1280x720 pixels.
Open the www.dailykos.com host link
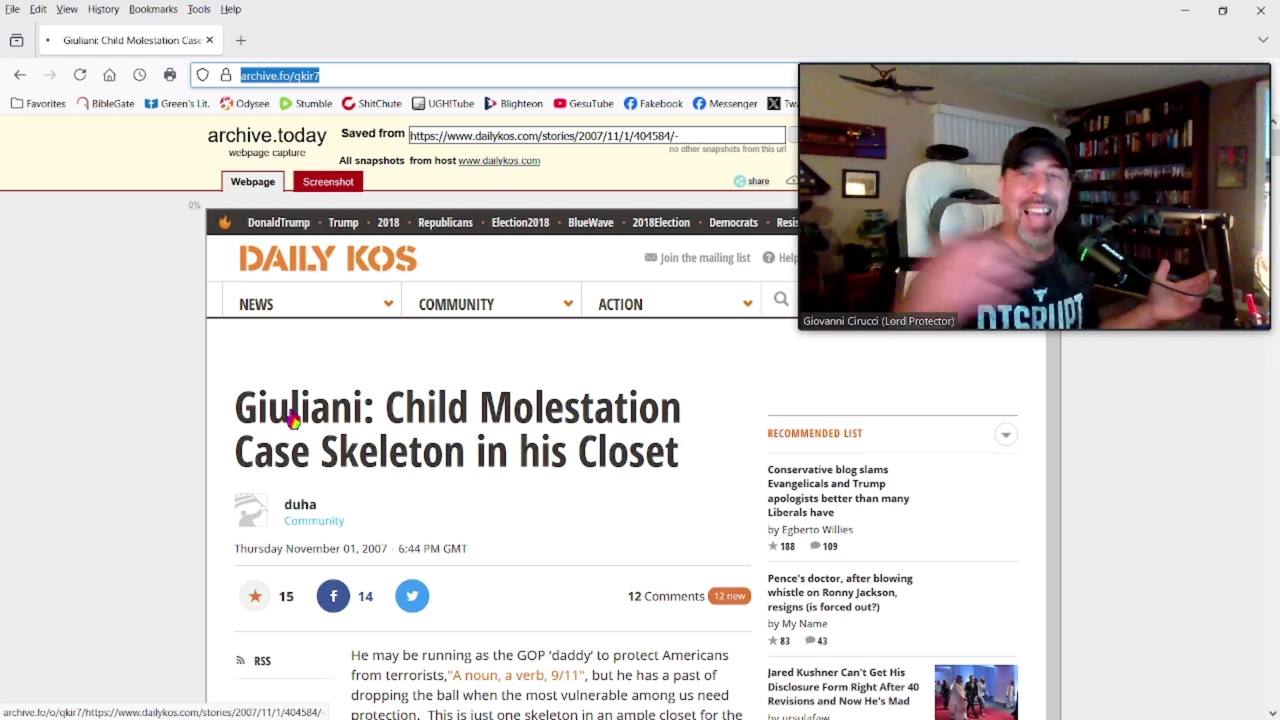coord(499,161)
